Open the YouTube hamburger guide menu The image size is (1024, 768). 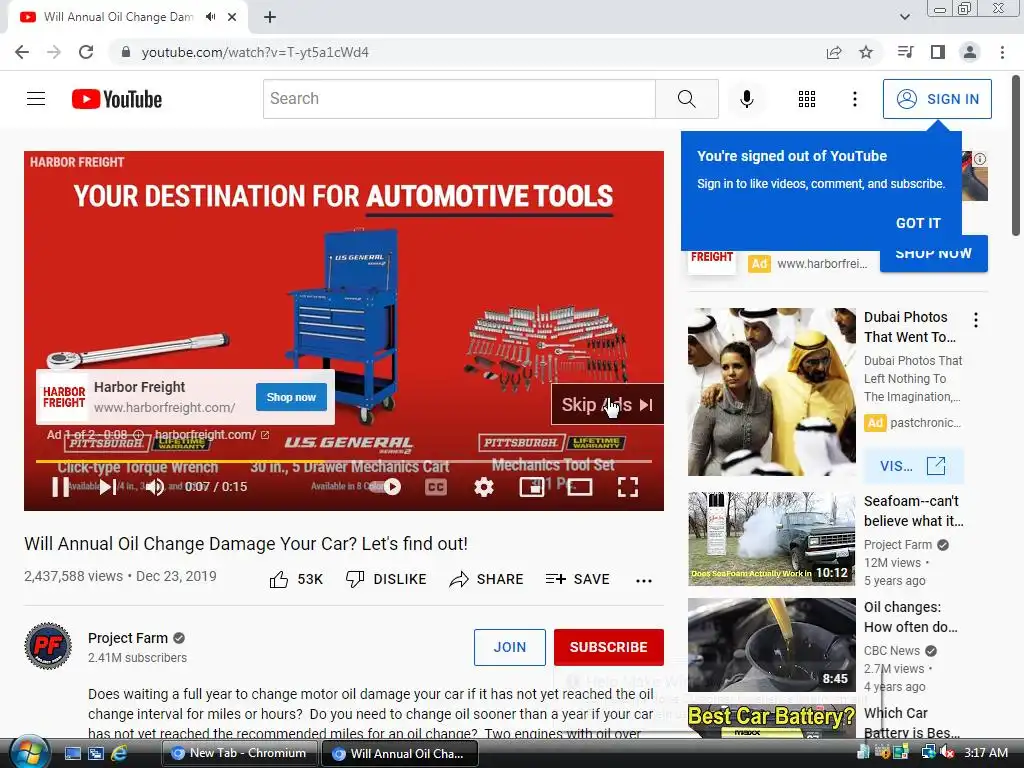pyautogui.click(x=36, y=99)
